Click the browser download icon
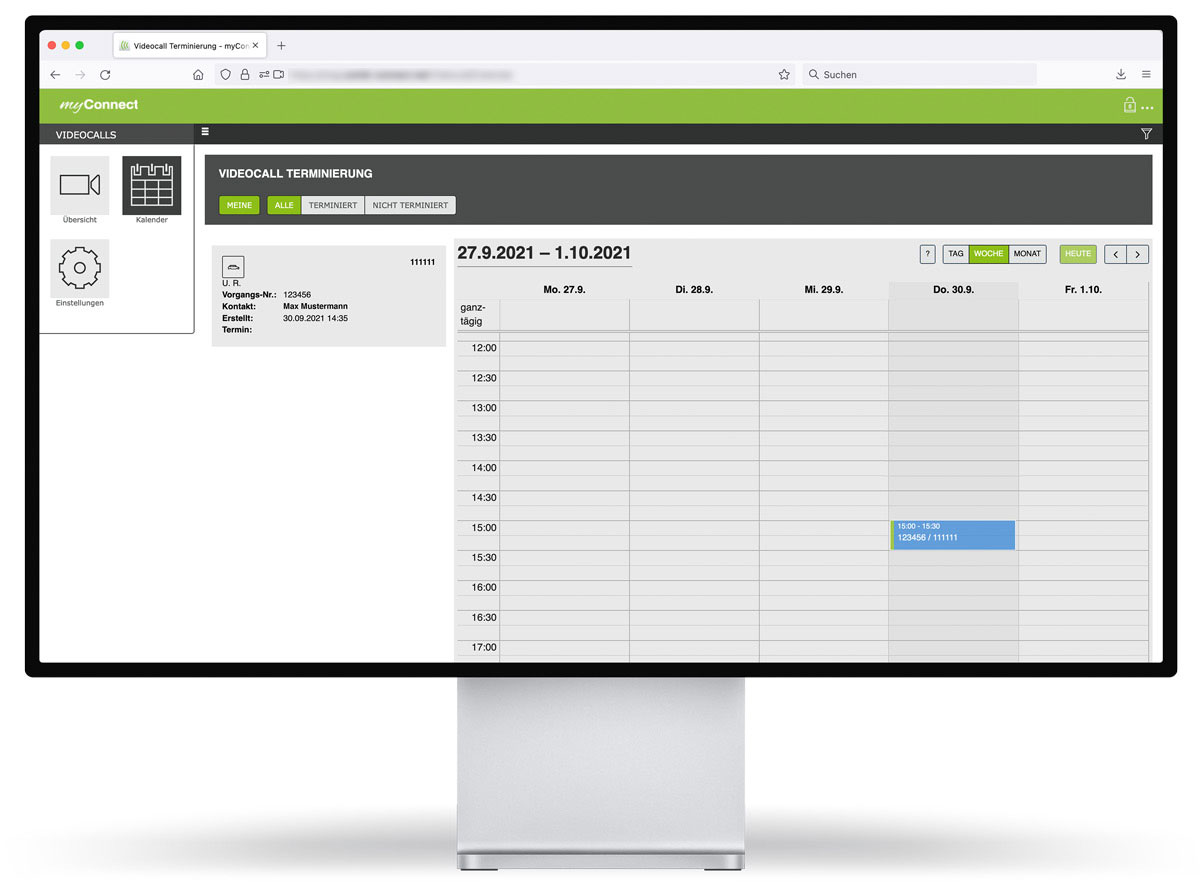This screenshot has width=1200, height=886. (1120, 74)
